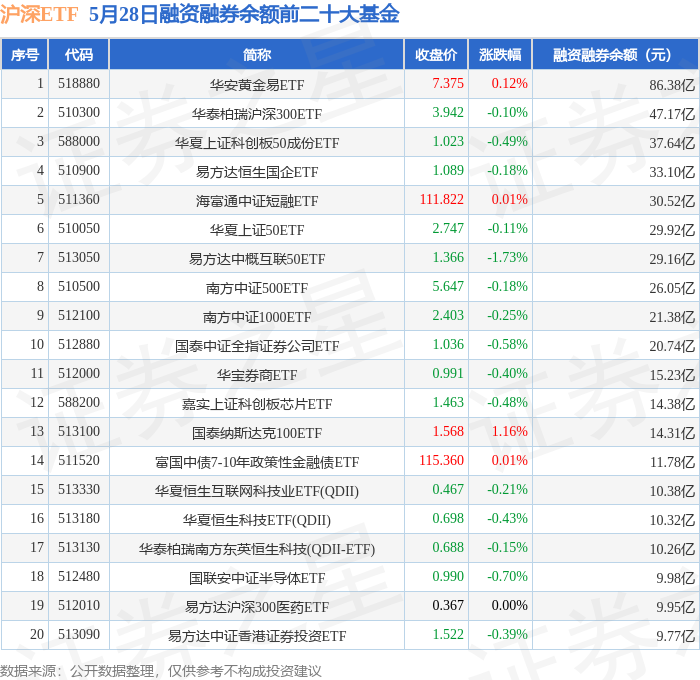Select the fund code 588000
Screen dimensions: 700x680
pyautogui.click(x=79, y=142)
